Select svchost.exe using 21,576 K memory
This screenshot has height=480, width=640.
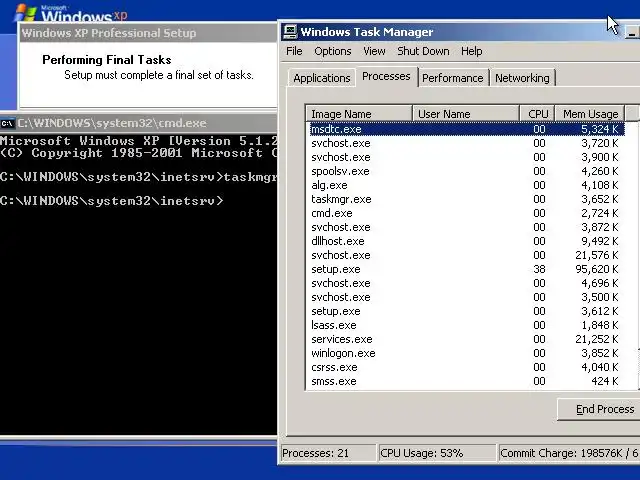[466, 255]
